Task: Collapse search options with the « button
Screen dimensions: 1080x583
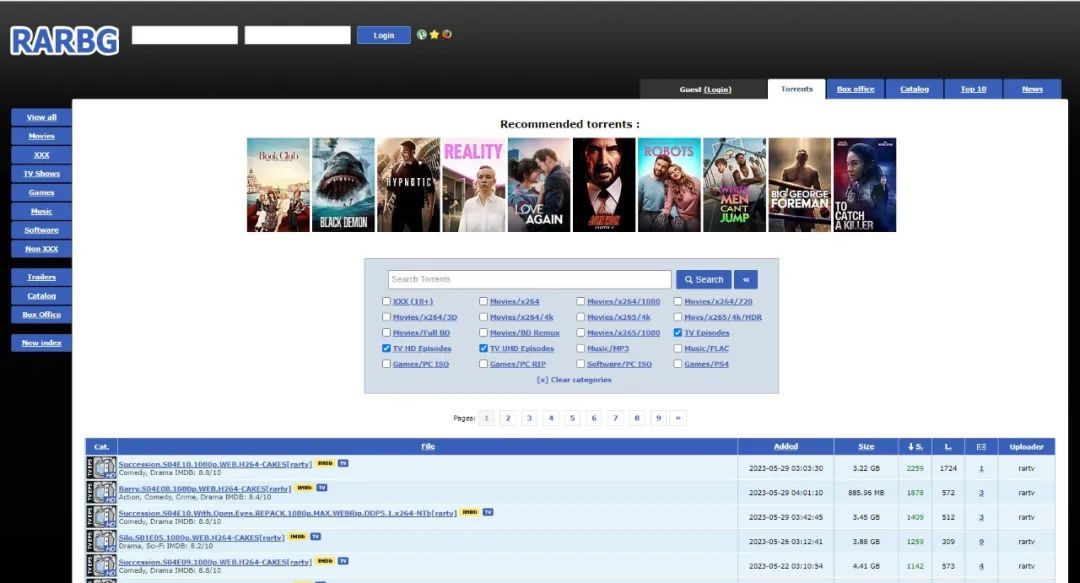Action: 746,279
